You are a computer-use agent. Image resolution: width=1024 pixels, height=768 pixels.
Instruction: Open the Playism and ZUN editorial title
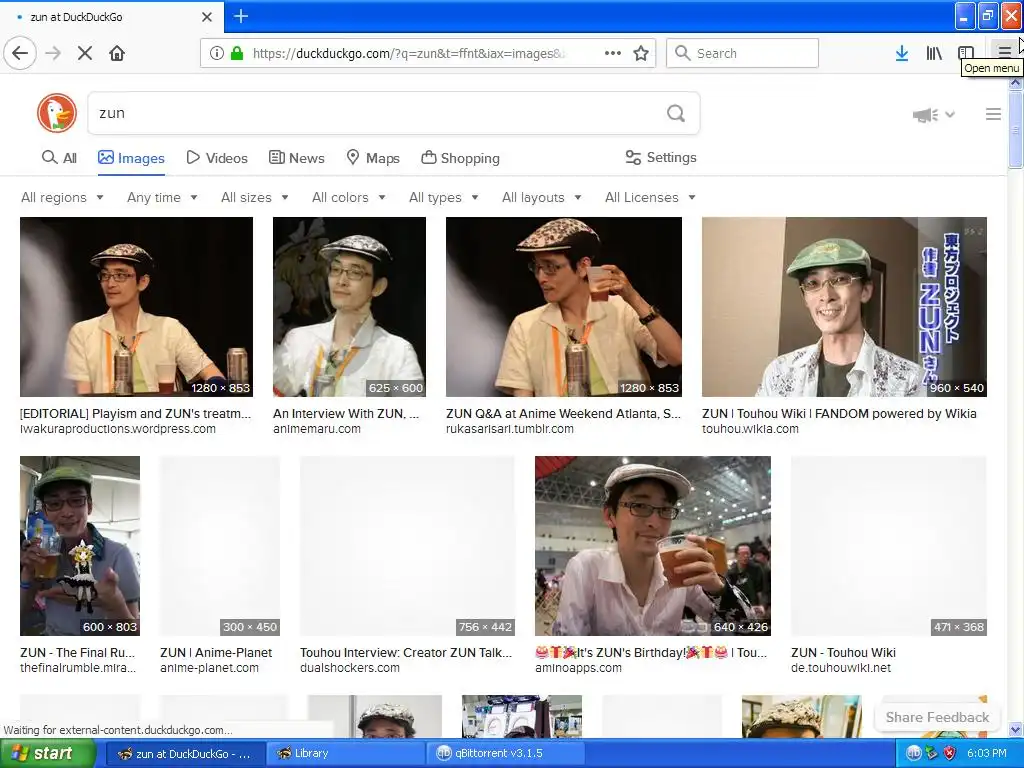pos(135,413)
